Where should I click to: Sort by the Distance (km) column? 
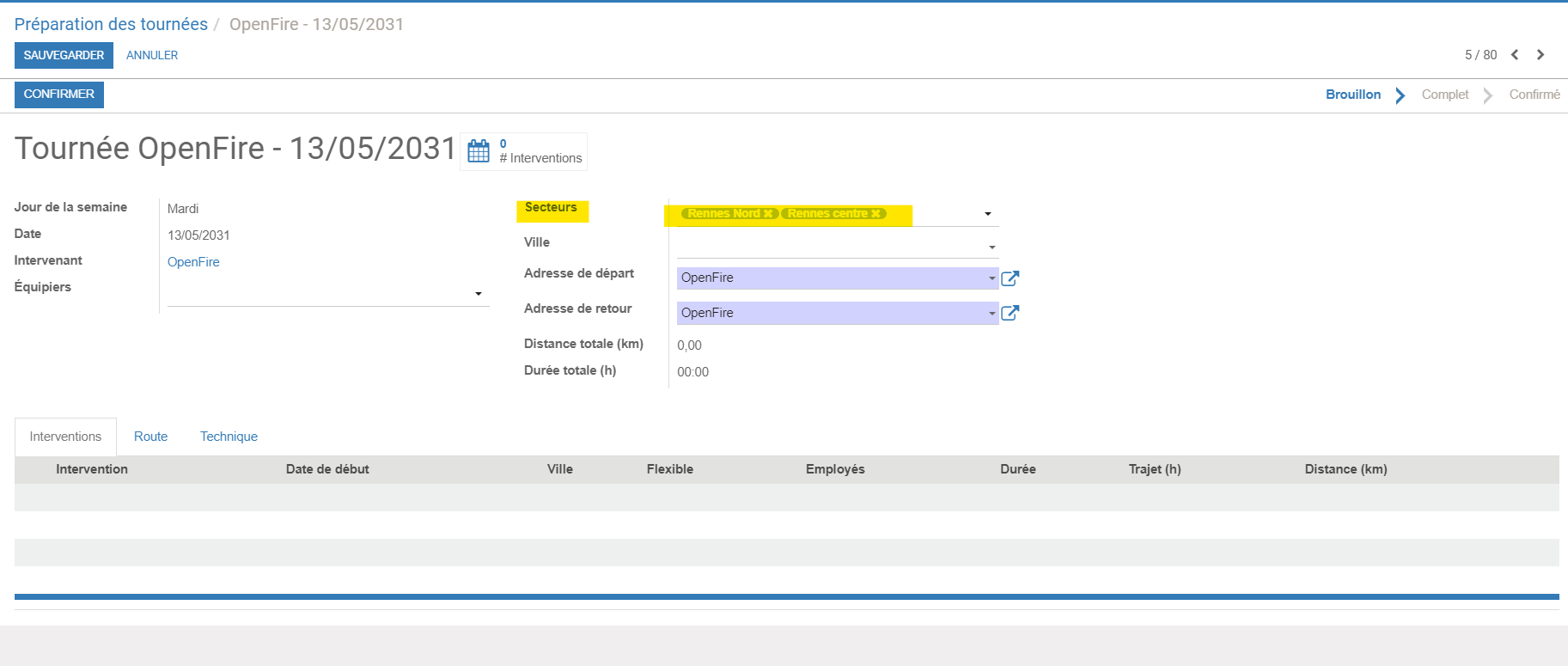[1345, 469]
